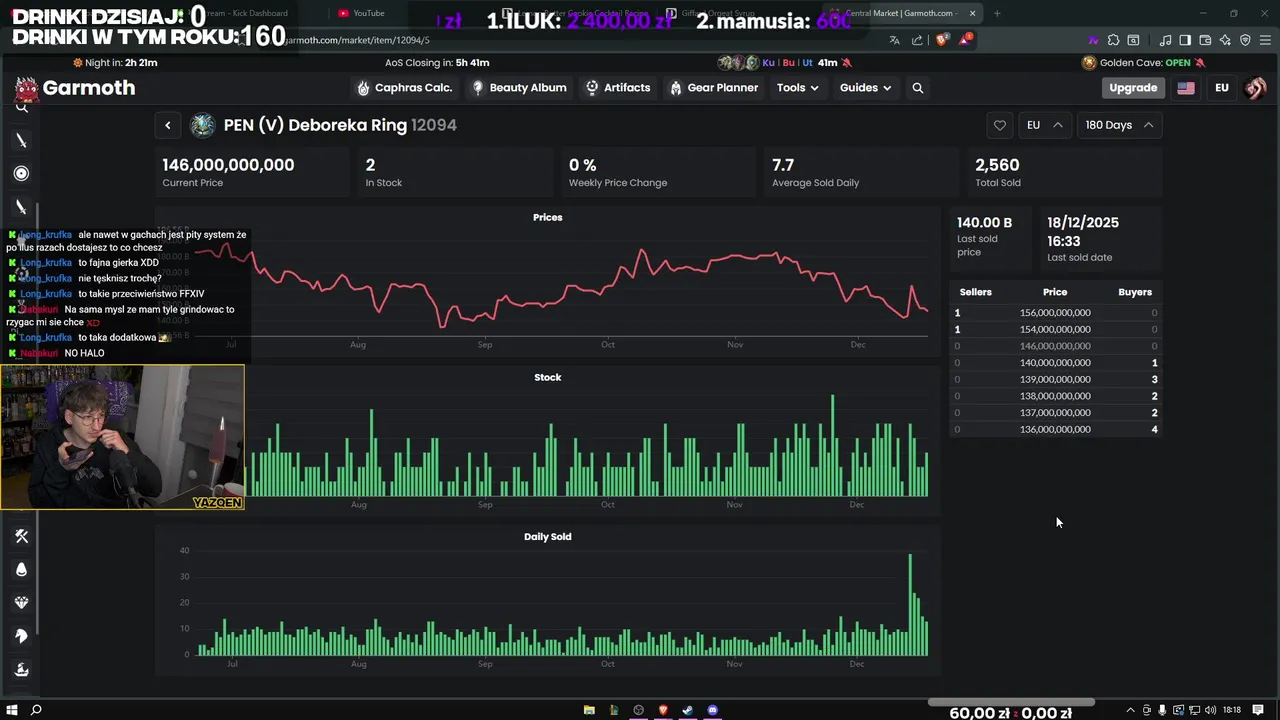The image size is (1280, 720).
Task: Click the Total Sold 2,560 value
Action: [x=997, y=165]
